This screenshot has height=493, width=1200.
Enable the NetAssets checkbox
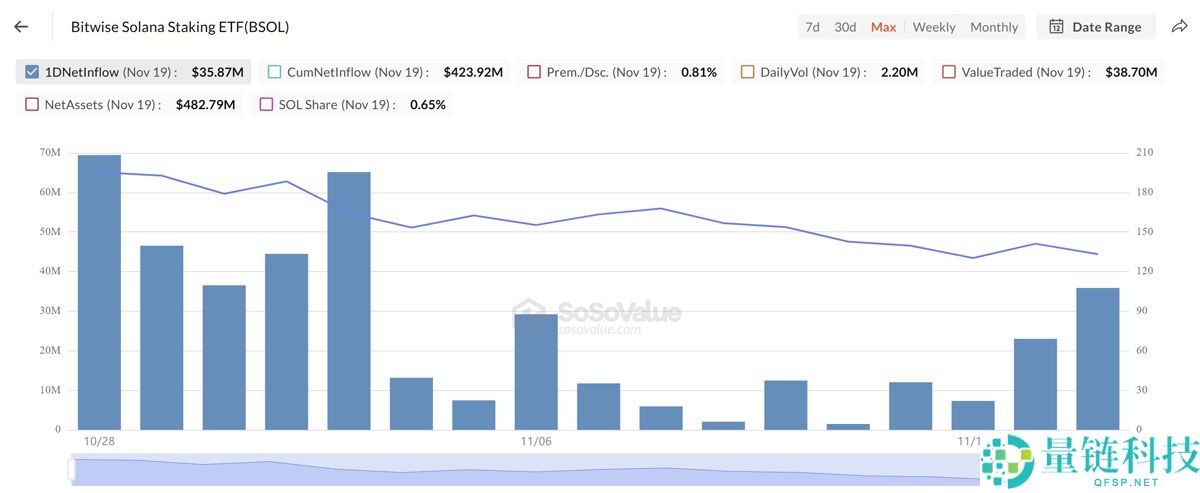tap(32, 104)
